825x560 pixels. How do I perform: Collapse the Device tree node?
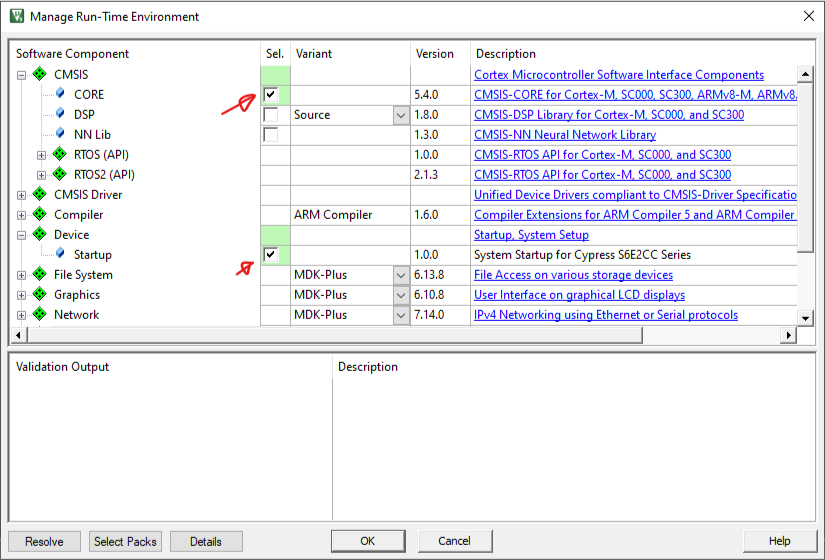(x=21, y=235)
